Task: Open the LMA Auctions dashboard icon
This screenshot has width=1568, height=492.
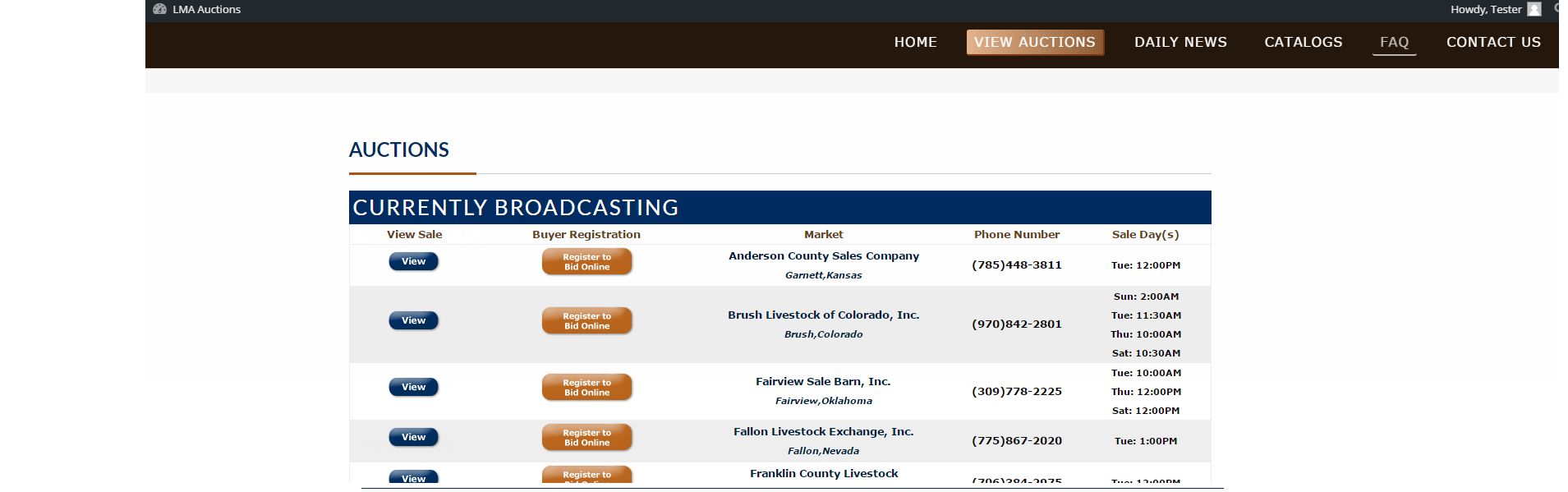Action: (x=159, y=9)
